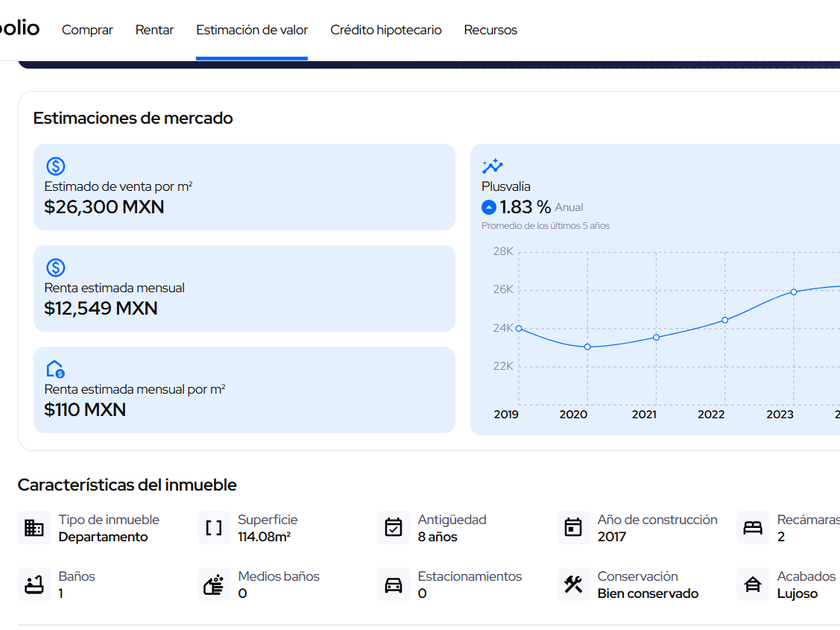The width and height of the screenshot is (840, 630).
Task: Click the brackets icon next to Superficie
Action: tap(214, 528)
